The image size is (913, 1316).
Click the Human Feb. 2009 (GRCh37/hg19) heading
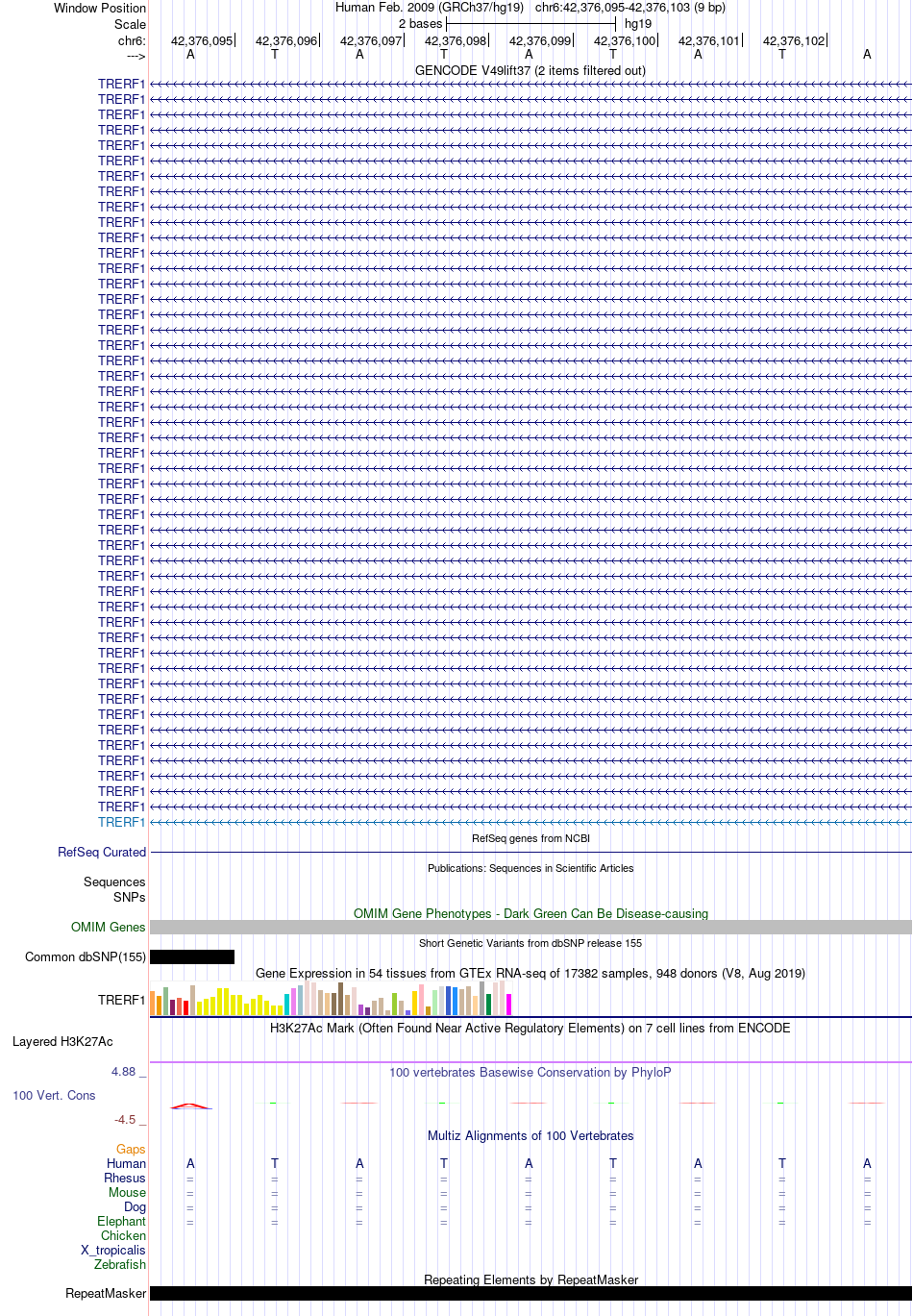pyautogui.click(x=430, y=8)
